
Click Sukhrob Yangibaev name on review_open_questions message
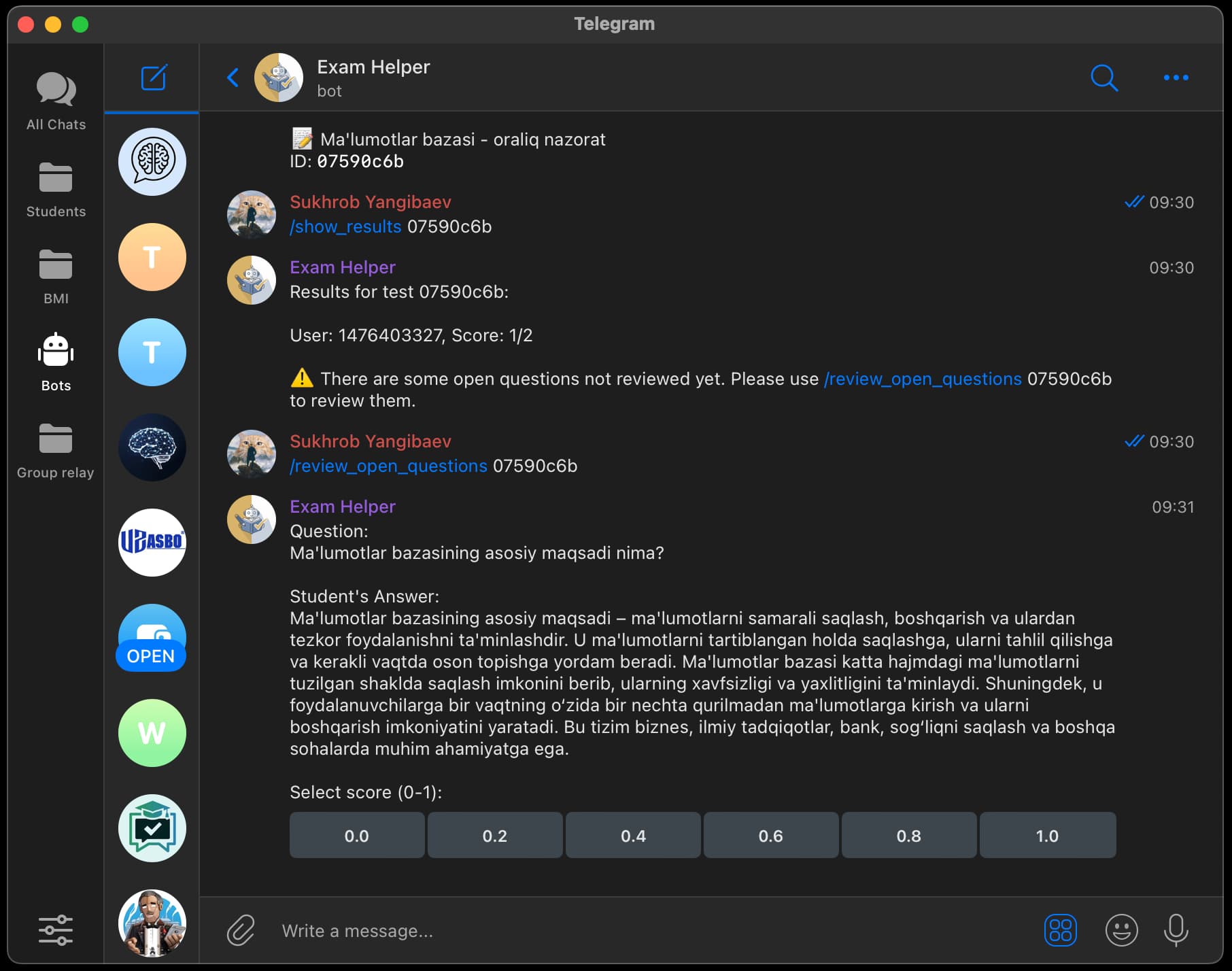point(371,441)
